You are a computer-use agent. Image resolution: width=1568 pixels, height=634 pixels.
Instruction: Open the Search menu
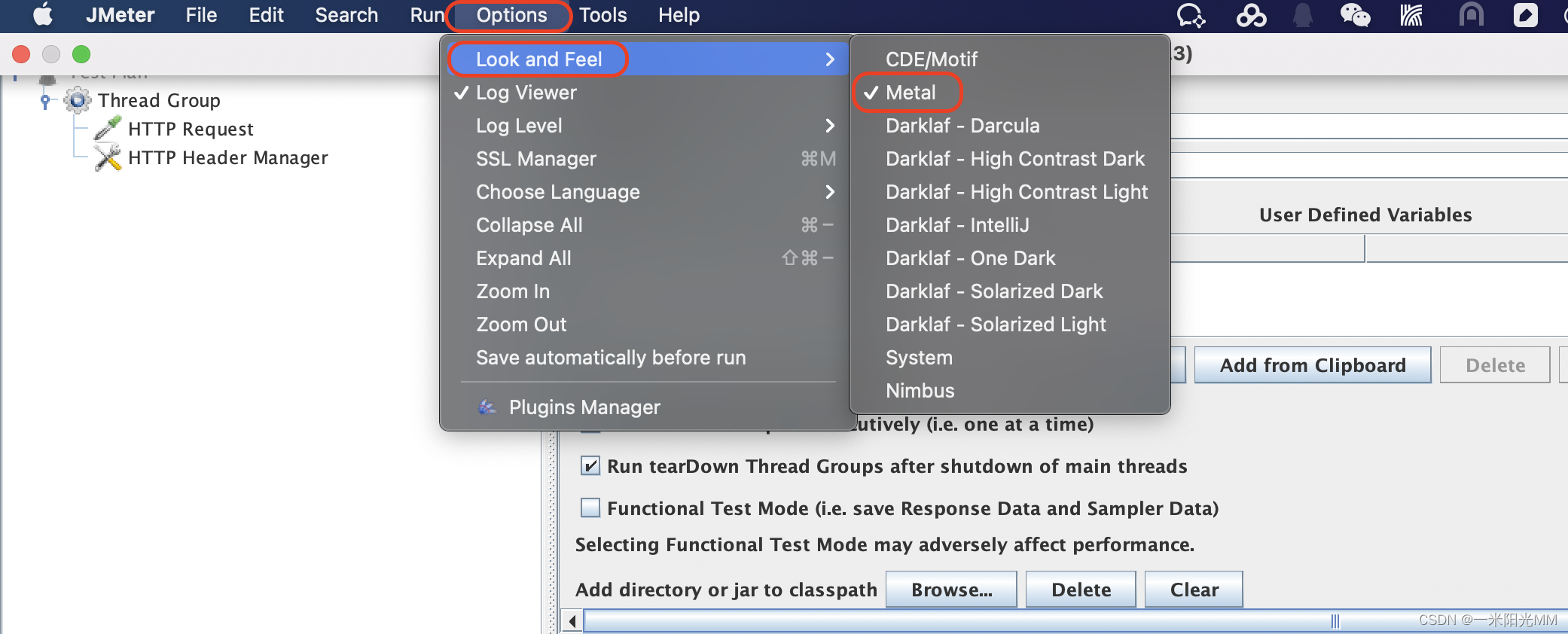[x=346, y=15]
